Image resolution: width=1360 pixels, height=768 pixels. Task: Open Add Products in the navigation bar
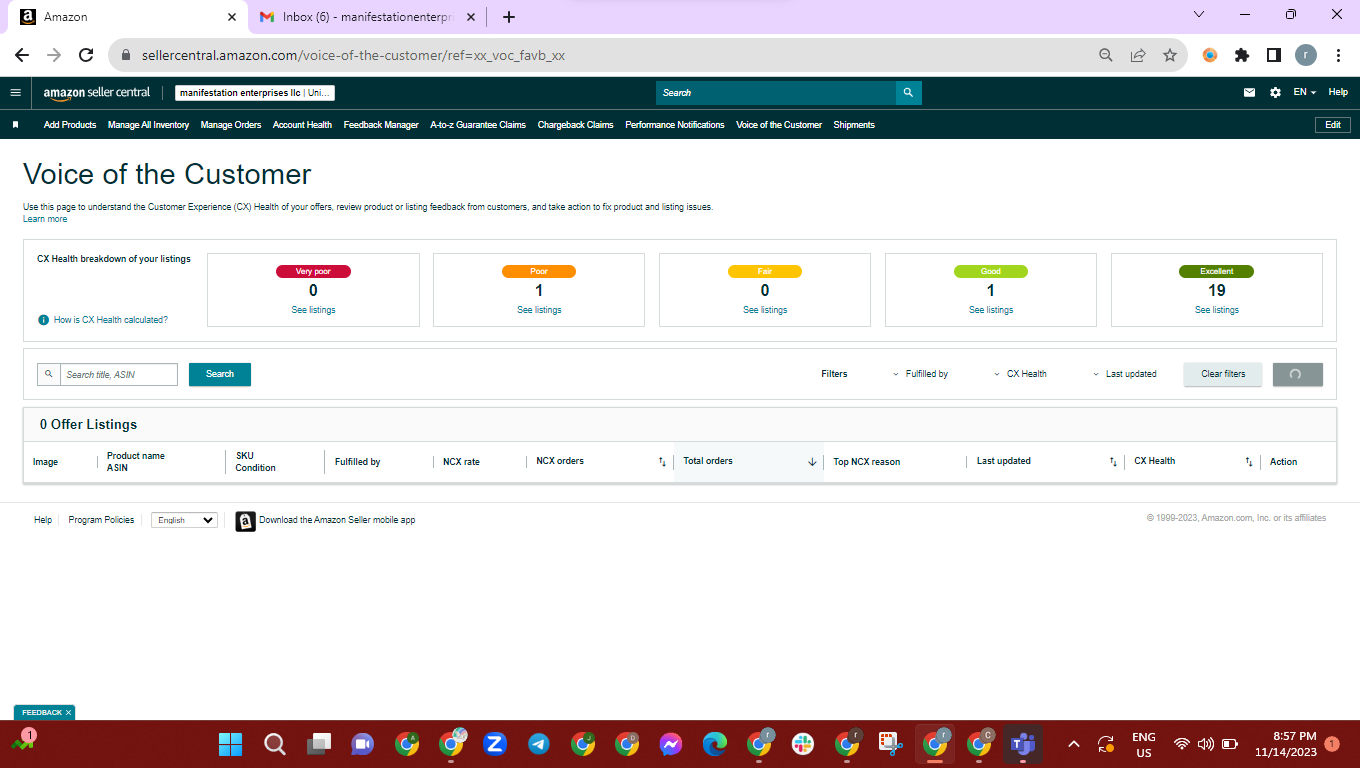click(70, 125)
